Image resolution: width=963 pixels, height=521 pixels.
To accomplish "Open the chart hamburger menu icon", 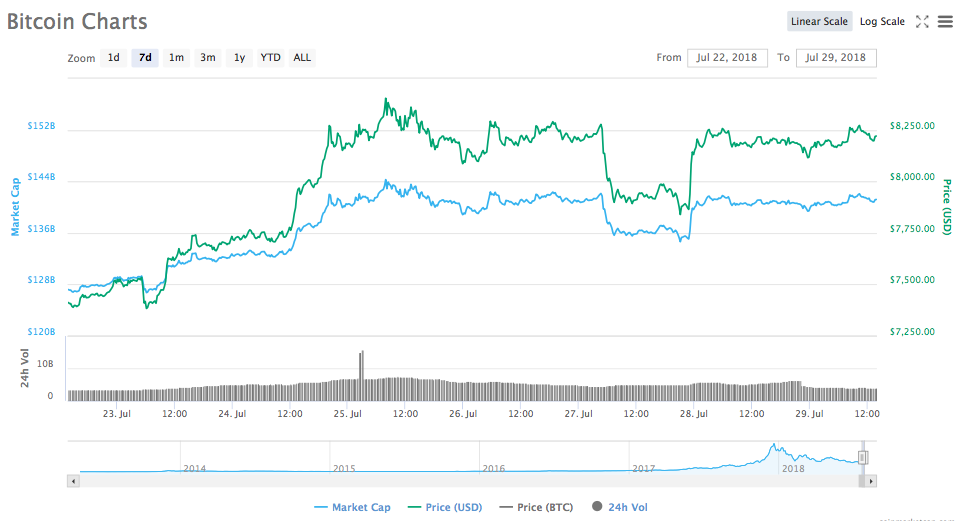I will pyautogui.click(x=945, y=22).
